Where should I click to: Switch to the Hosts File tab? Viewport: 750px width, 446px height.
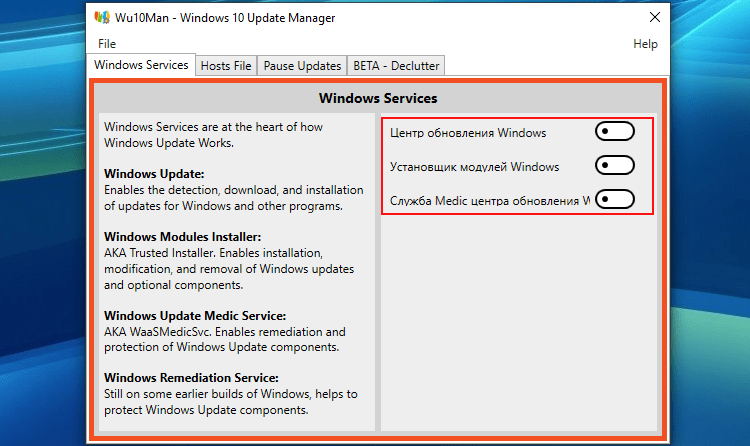[x=226, y=66]
